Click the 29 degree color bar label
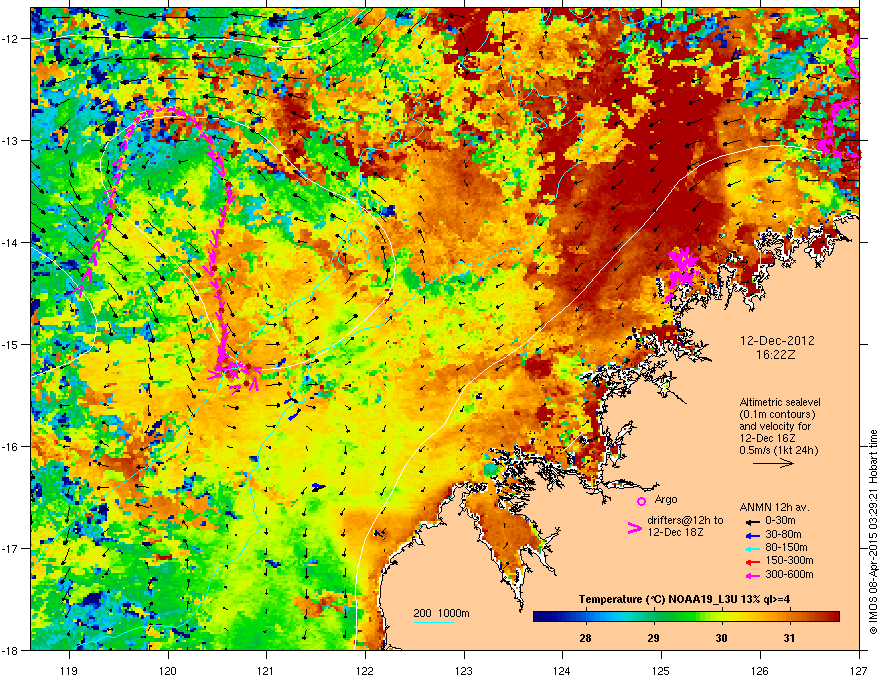Viewport: 880px width, 680px height. point(653,638)
